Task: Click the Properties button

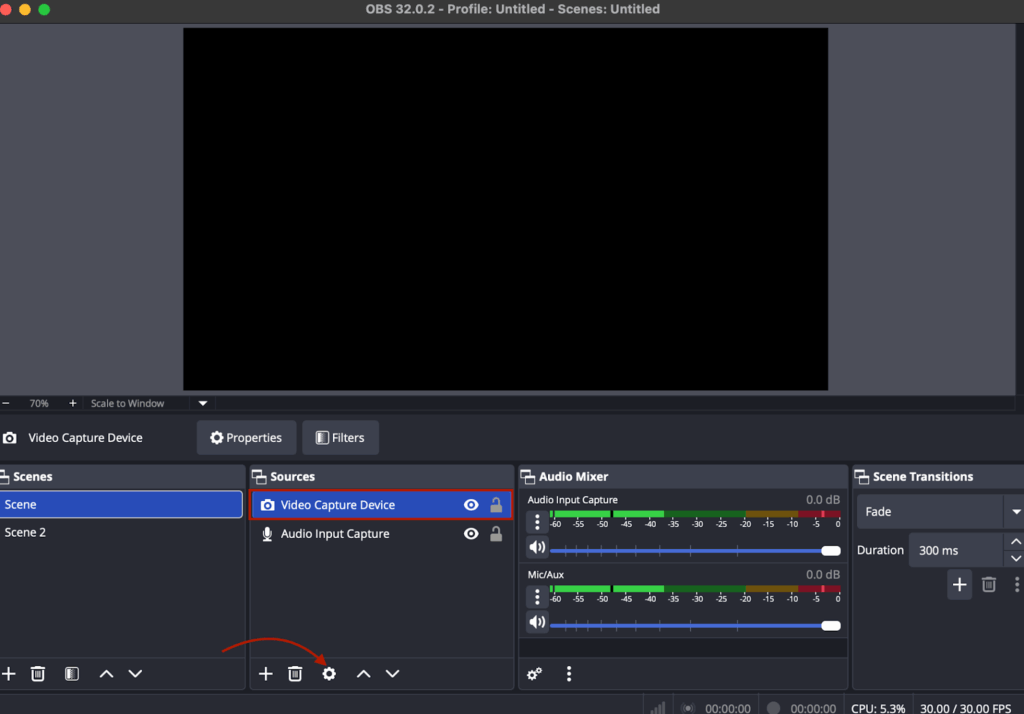Action: pyautogui.click(x=246, y=438)
